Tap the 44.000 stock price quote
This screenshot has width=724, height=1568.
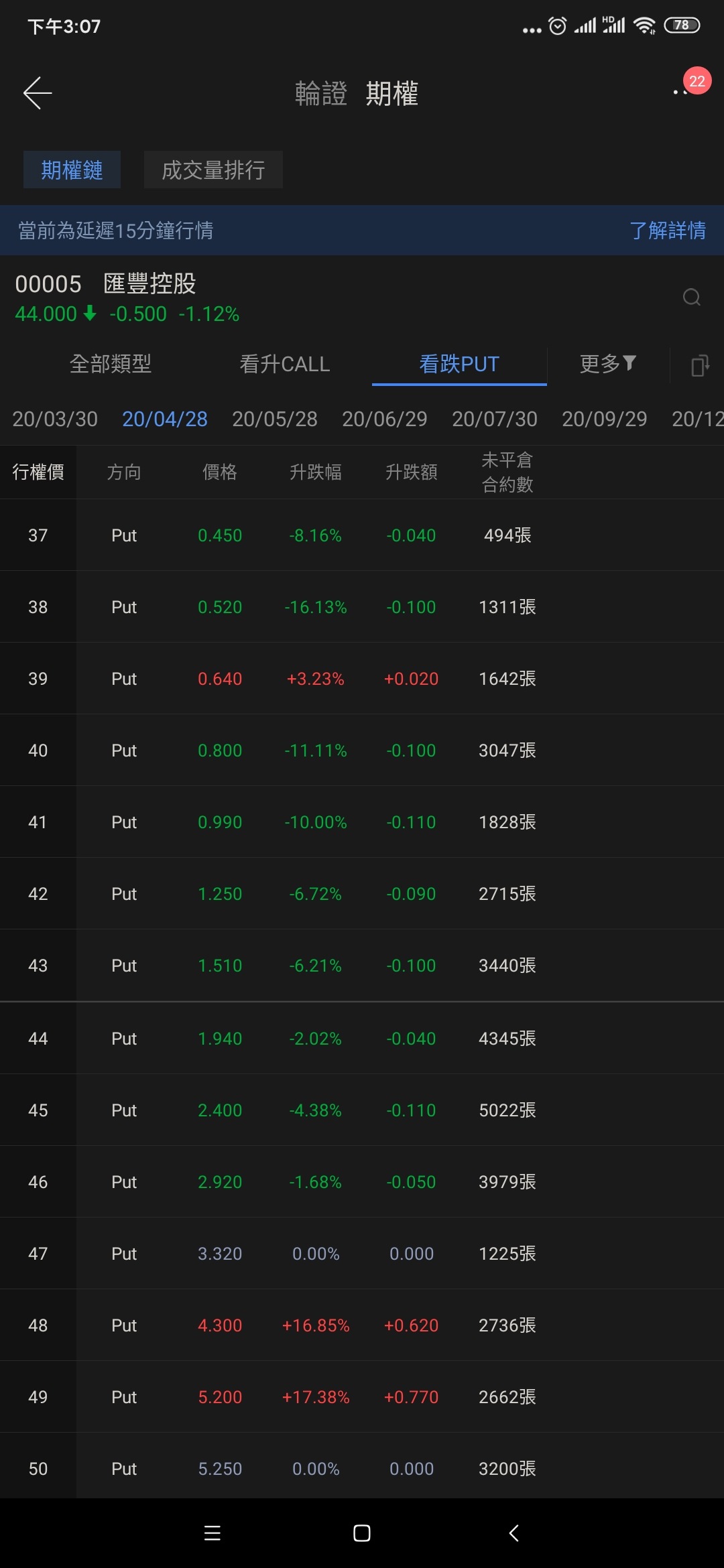[x=46, y=314]
